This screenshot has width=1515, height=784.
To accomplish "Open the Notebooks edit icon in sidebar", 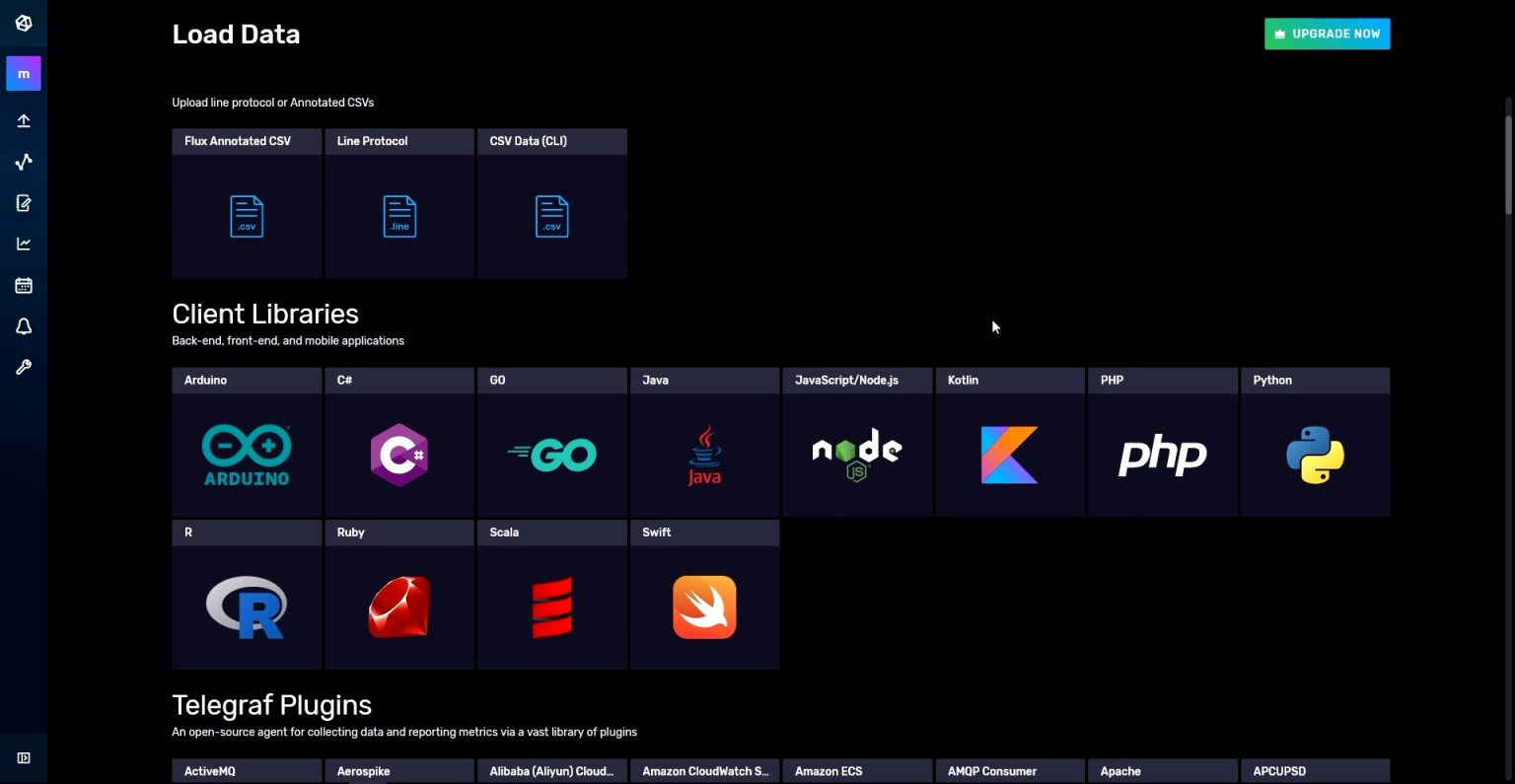I will pos(24,202).
